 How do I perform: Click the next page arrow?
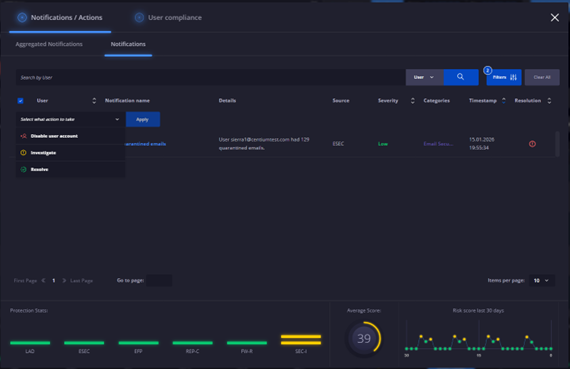tap(64, 280)
